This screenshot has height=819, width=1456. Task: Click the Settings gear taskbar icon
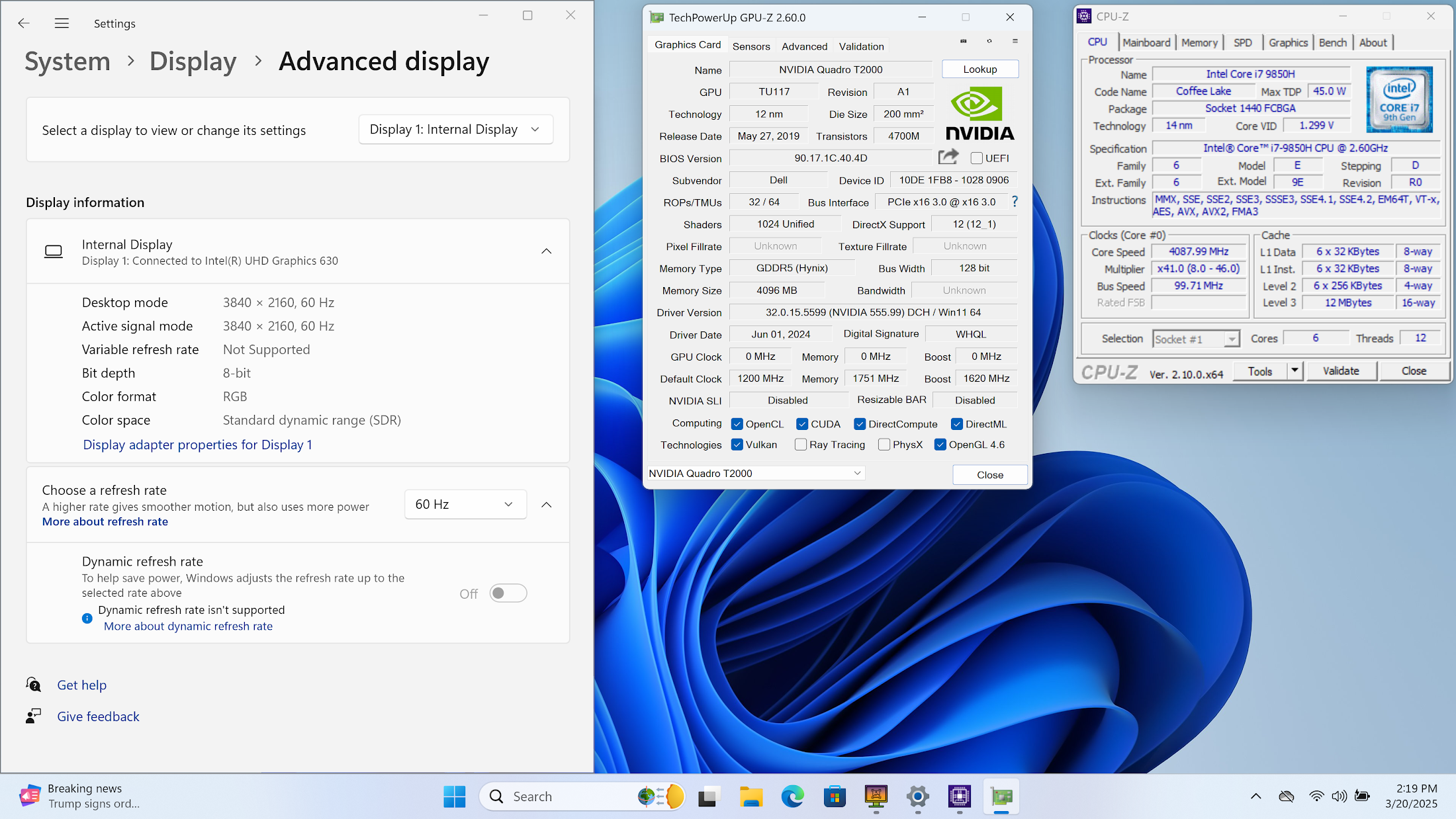click(918, 797)
